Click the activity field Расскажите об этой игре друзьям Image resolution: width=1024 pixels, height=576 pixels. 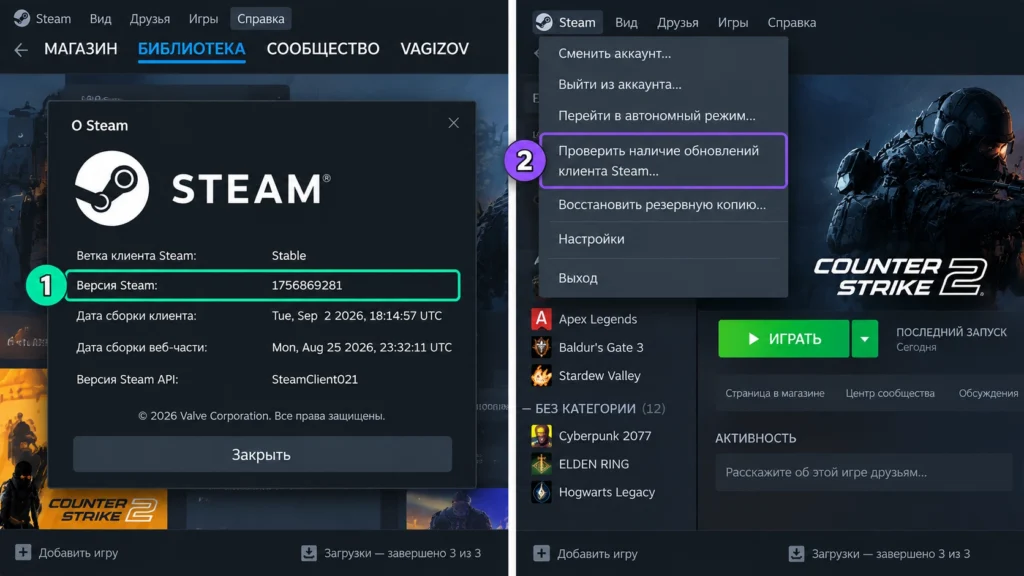click(x=863, y=472)
